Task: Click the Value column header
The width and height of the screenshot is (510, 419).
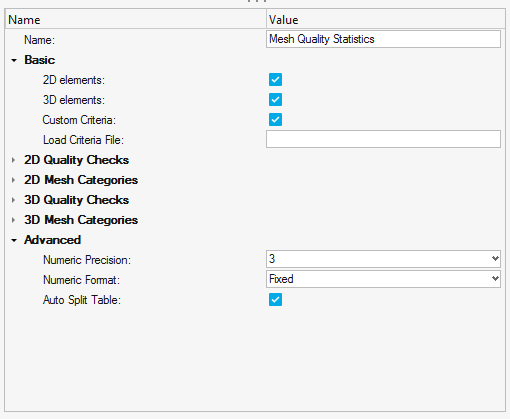Action: (x=386, y=20)
